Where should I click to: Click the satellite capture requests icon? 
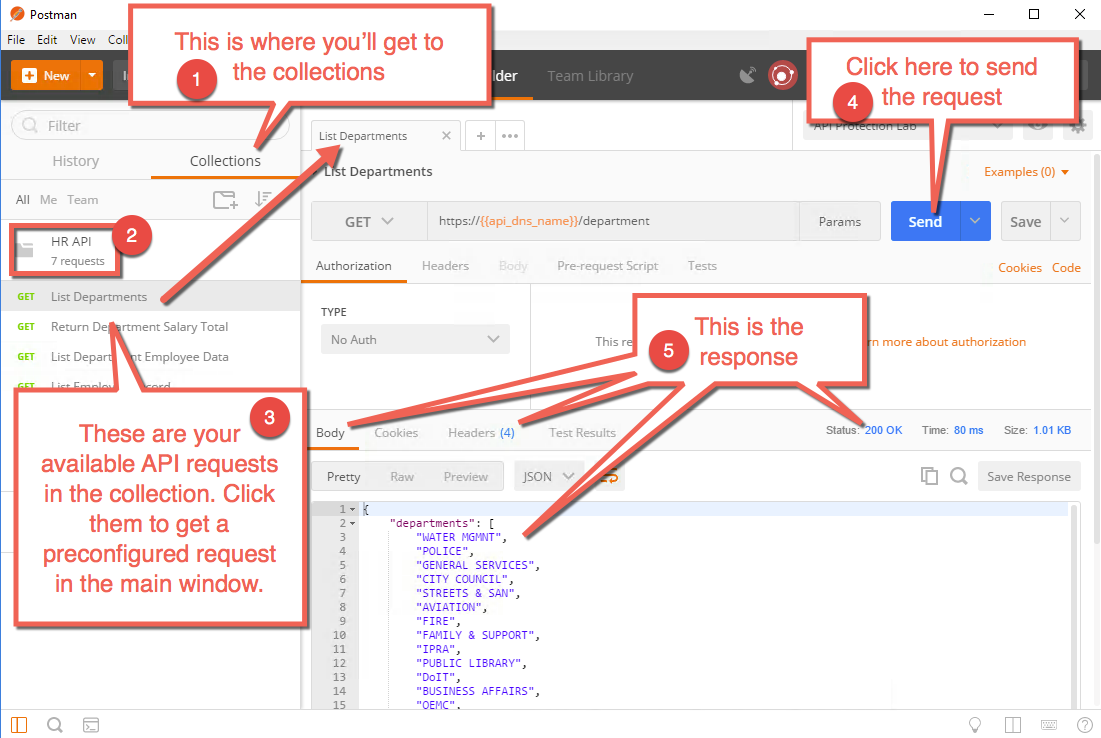click(748, 75)
